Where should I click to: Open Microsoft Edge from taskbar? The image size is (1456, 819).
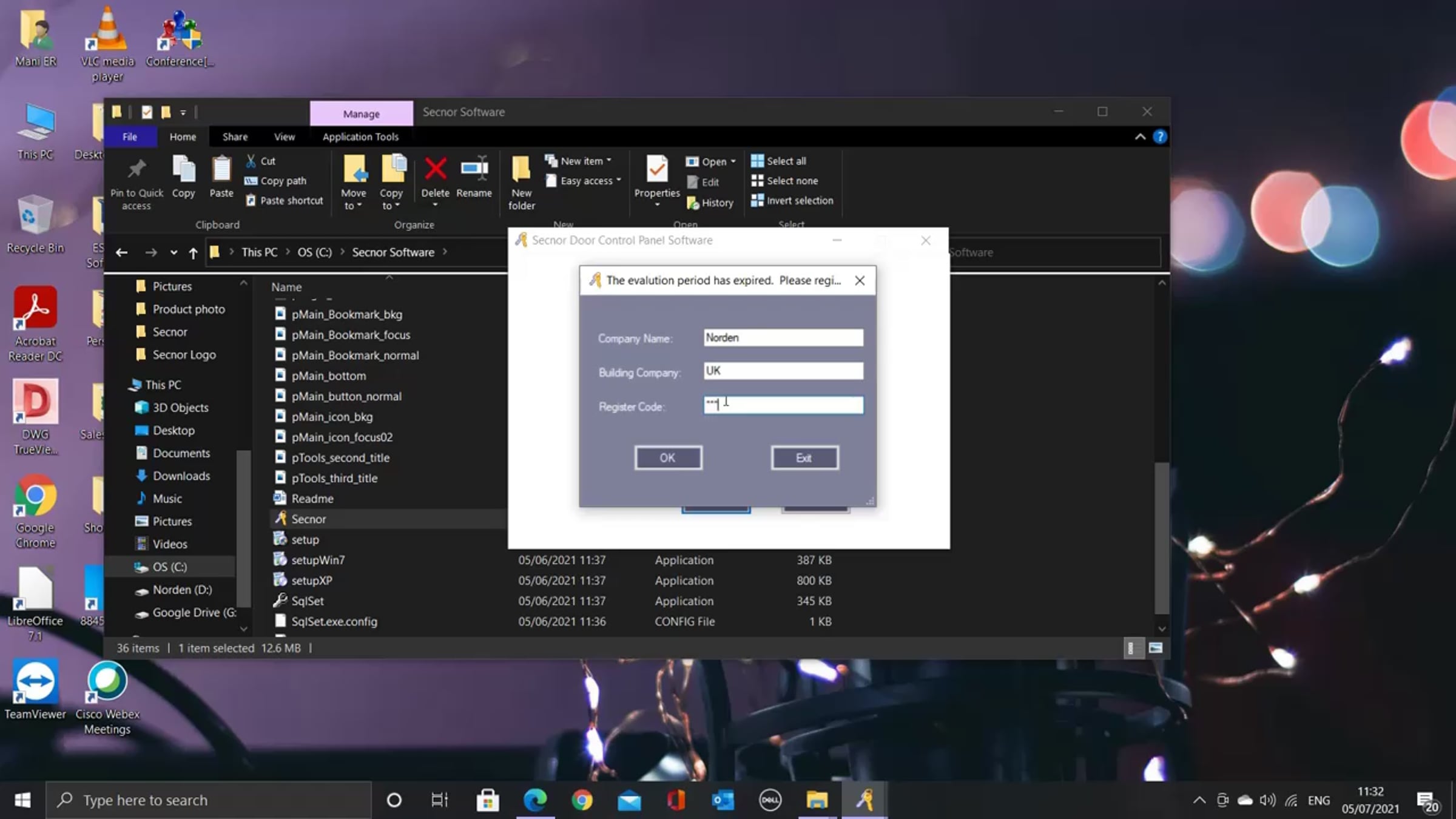point(535,800)
